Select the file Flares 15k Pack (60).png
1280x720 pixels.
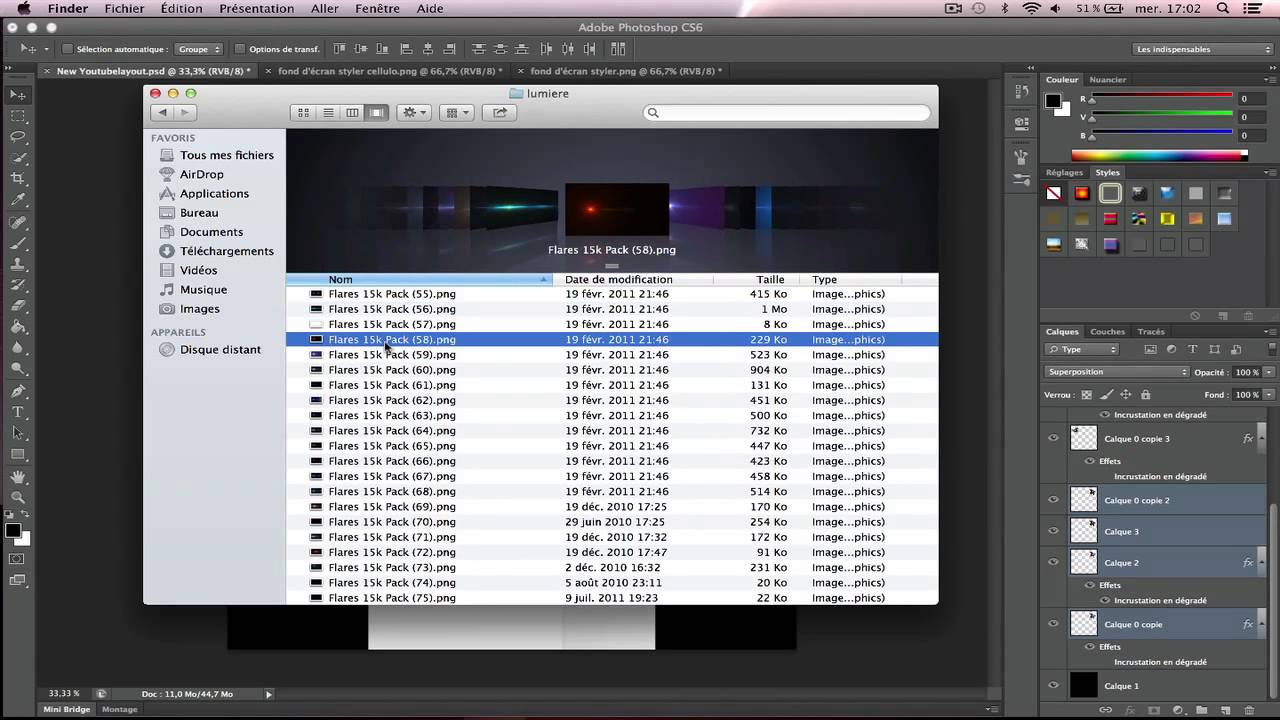[x=392, y=370]
